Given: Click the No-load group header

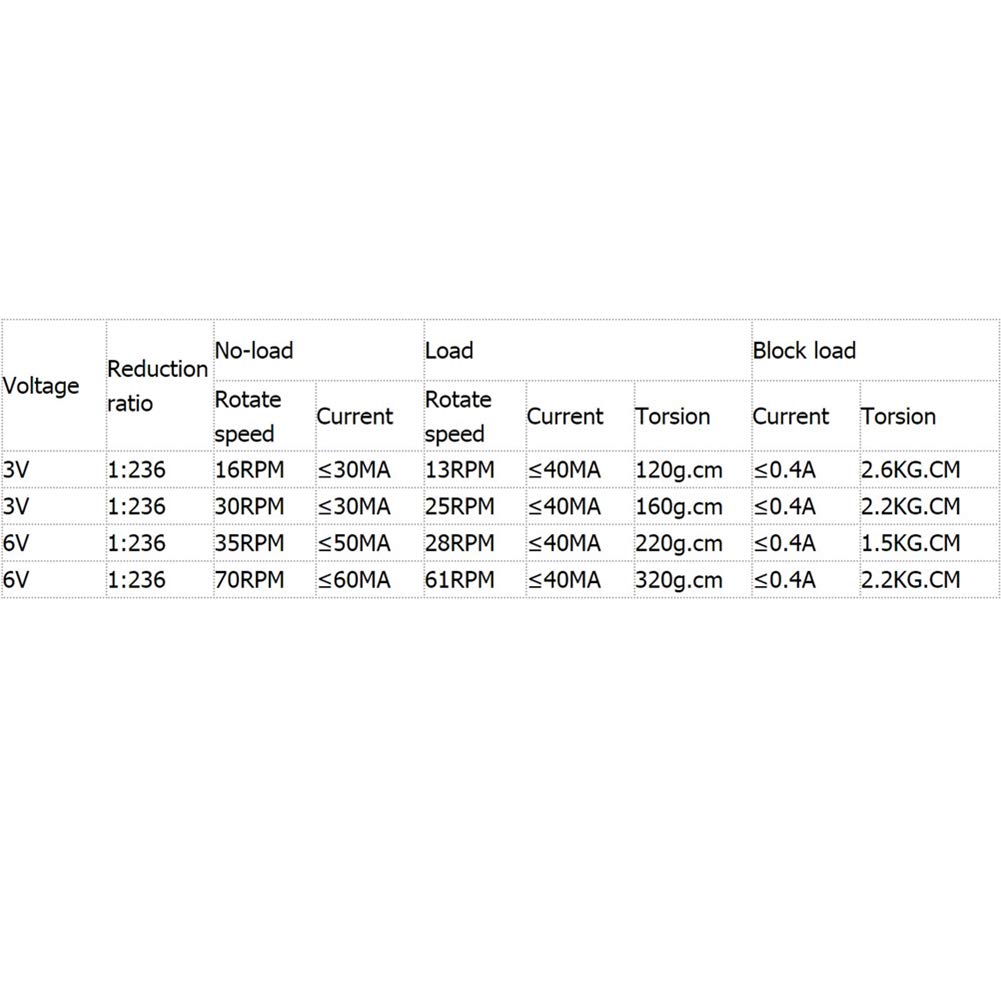Looking at the screenshot, I should (x=318, y=350).
